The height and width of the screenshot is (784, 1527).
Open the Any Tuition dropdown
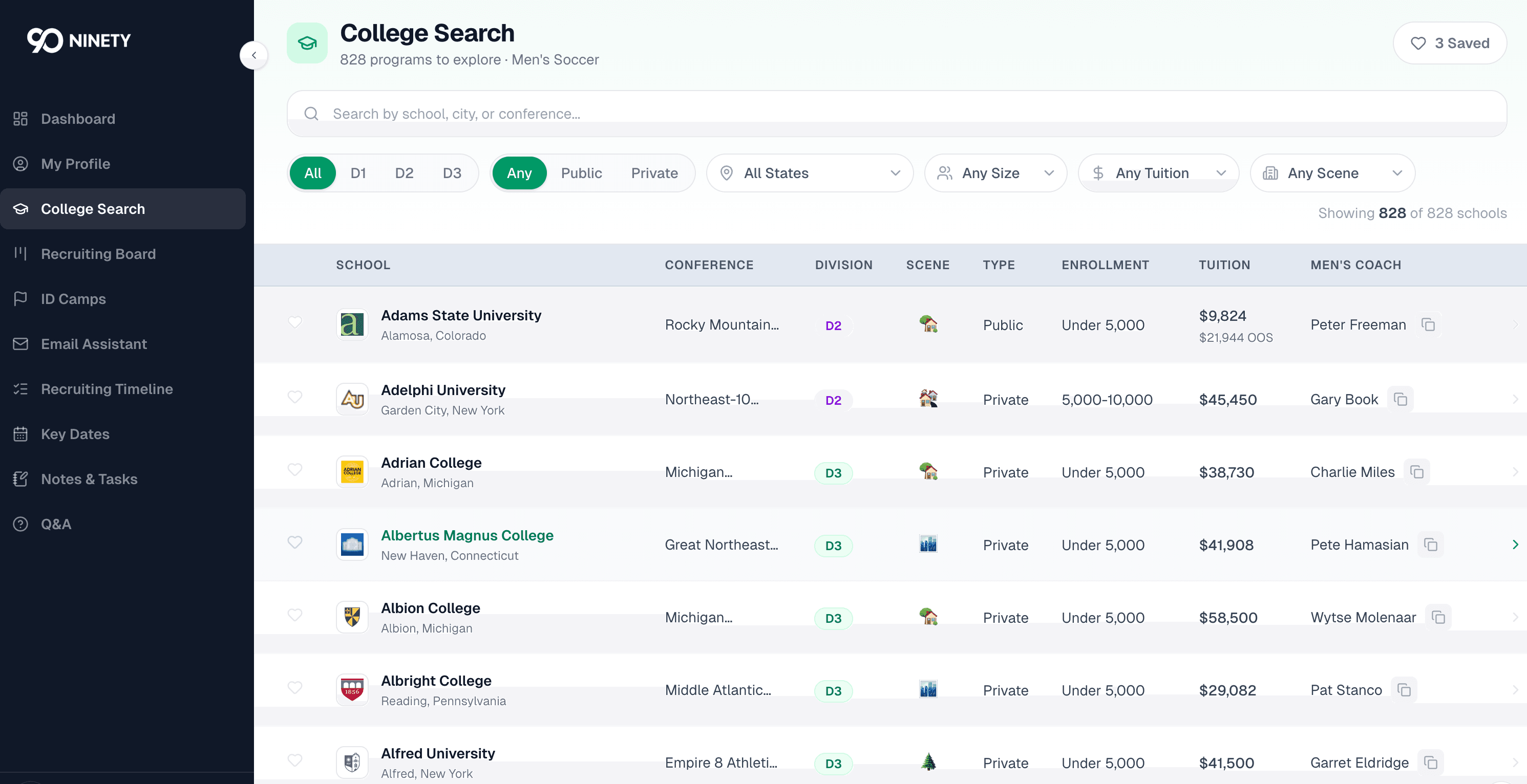pyautogui.click(x=1158, y=173)
